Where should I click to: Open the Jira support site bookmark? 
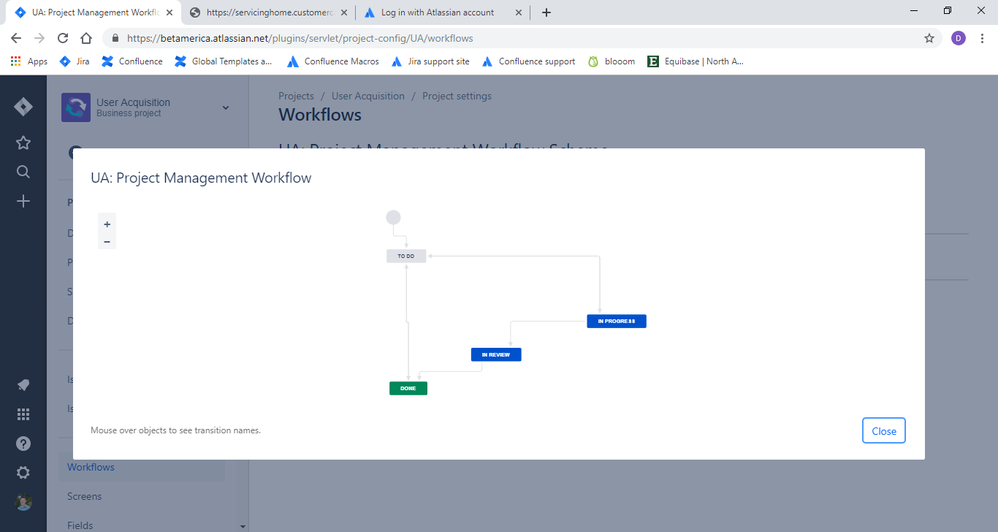(430, 61)
